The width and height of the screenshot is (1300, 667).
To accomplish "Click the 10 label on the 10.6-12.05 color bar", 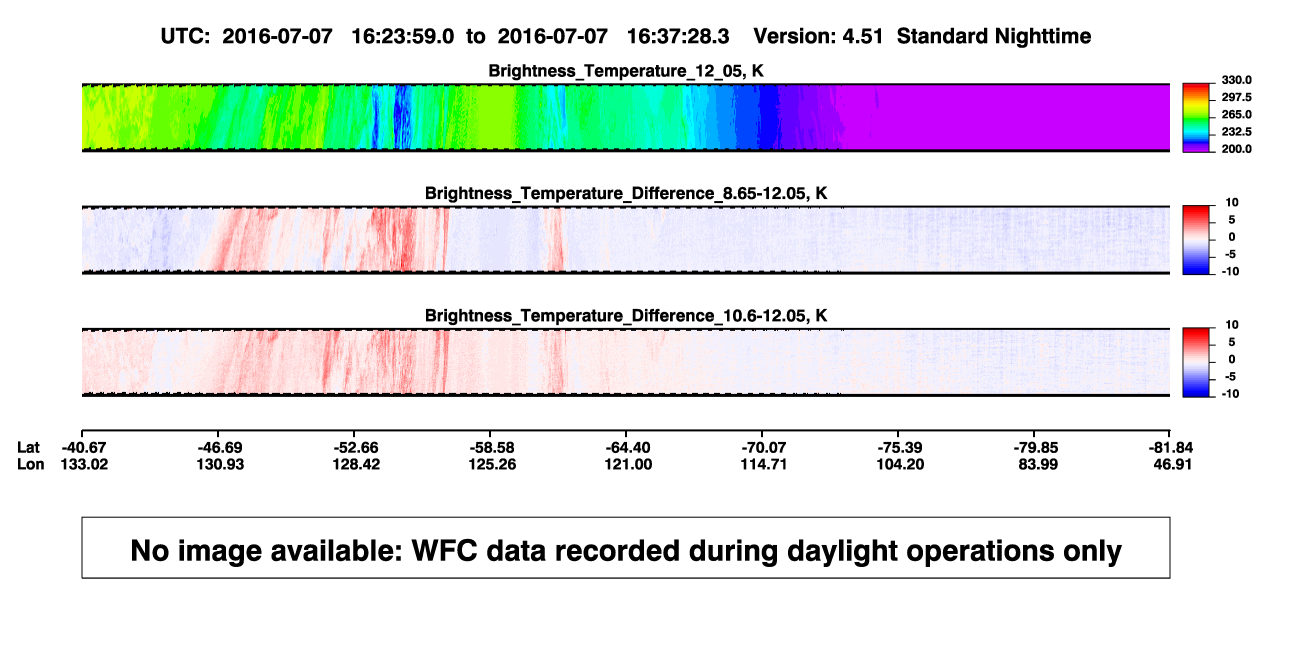I will click(x=1232, y=325).
